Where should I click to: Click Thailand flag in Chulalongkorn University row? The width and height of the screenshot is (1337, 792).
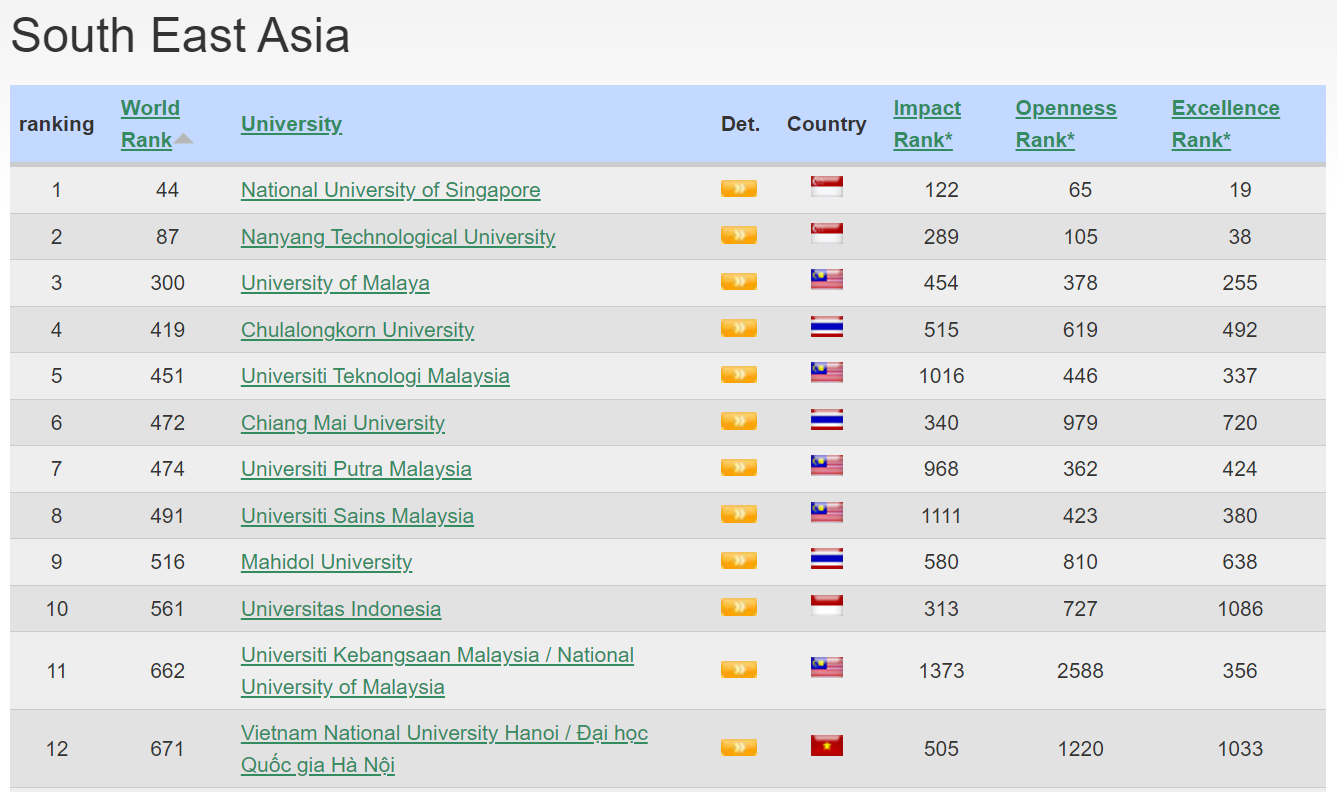pos(827,327)
